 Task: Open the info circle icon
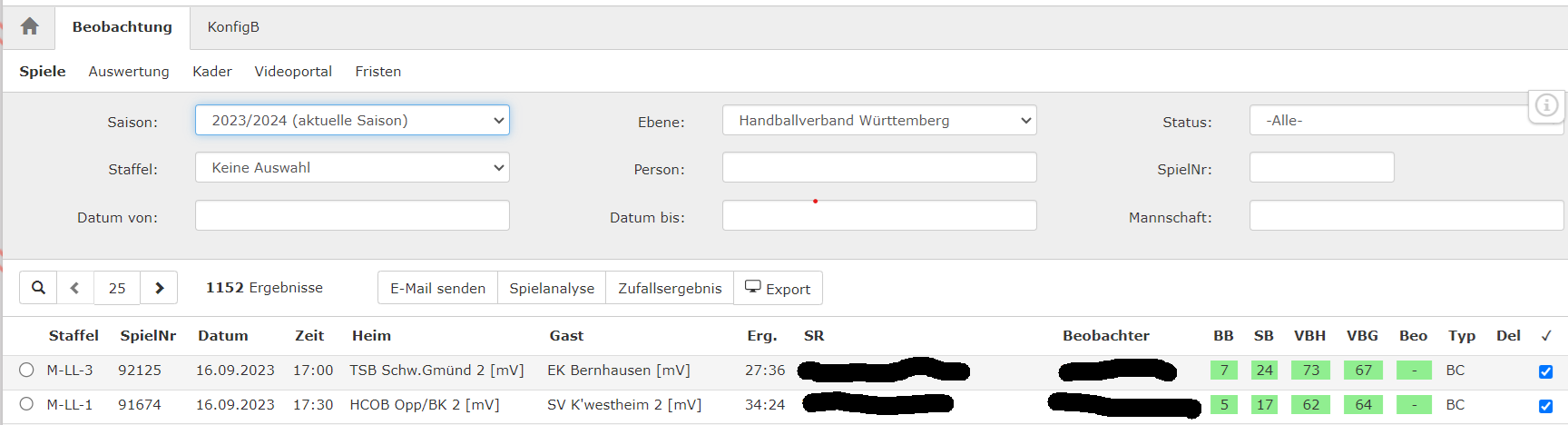coord(1546,105)
